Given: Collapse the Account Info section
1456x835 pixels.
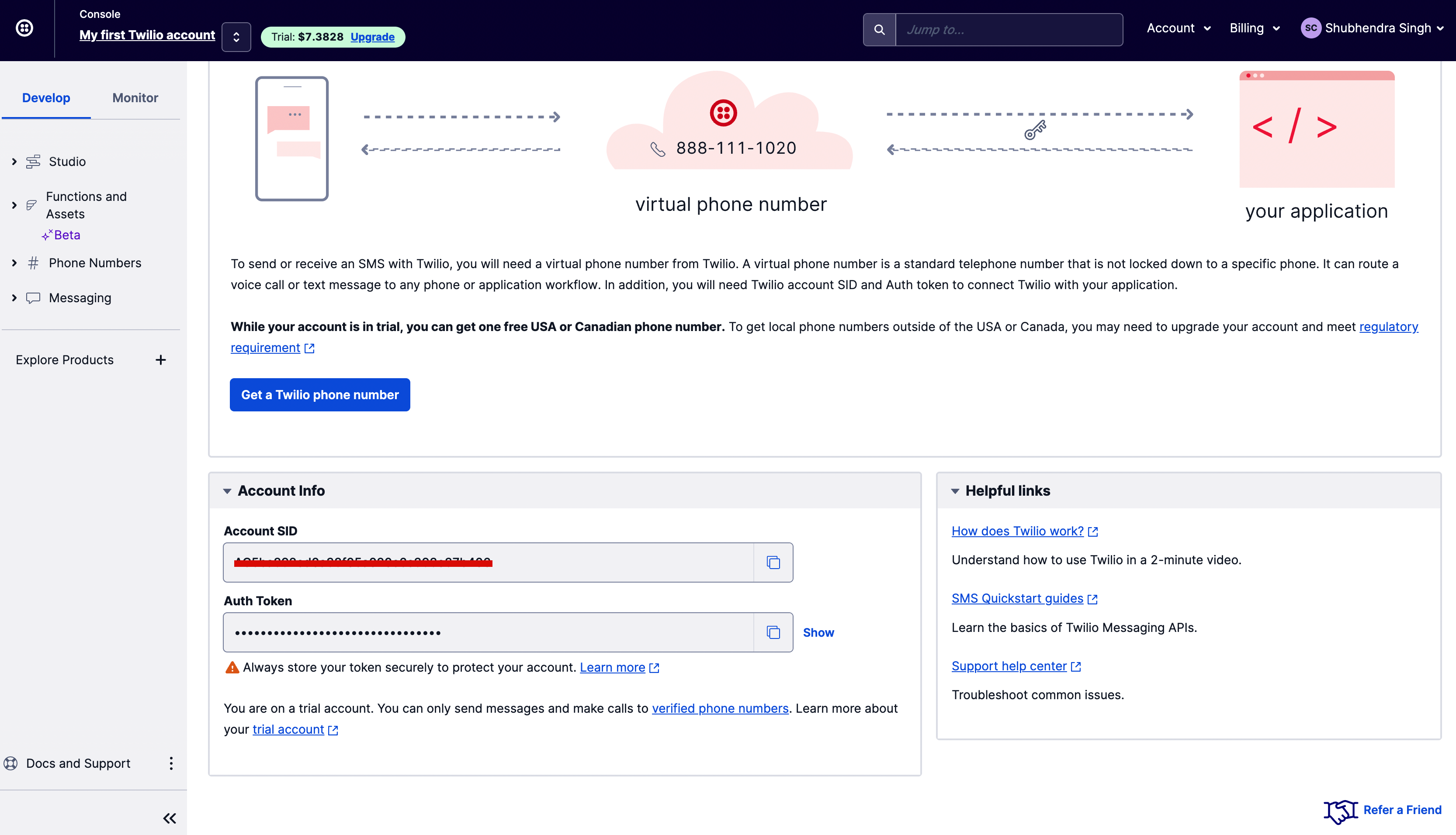Looking at the screenshot, I should click(x=227, y=491).
